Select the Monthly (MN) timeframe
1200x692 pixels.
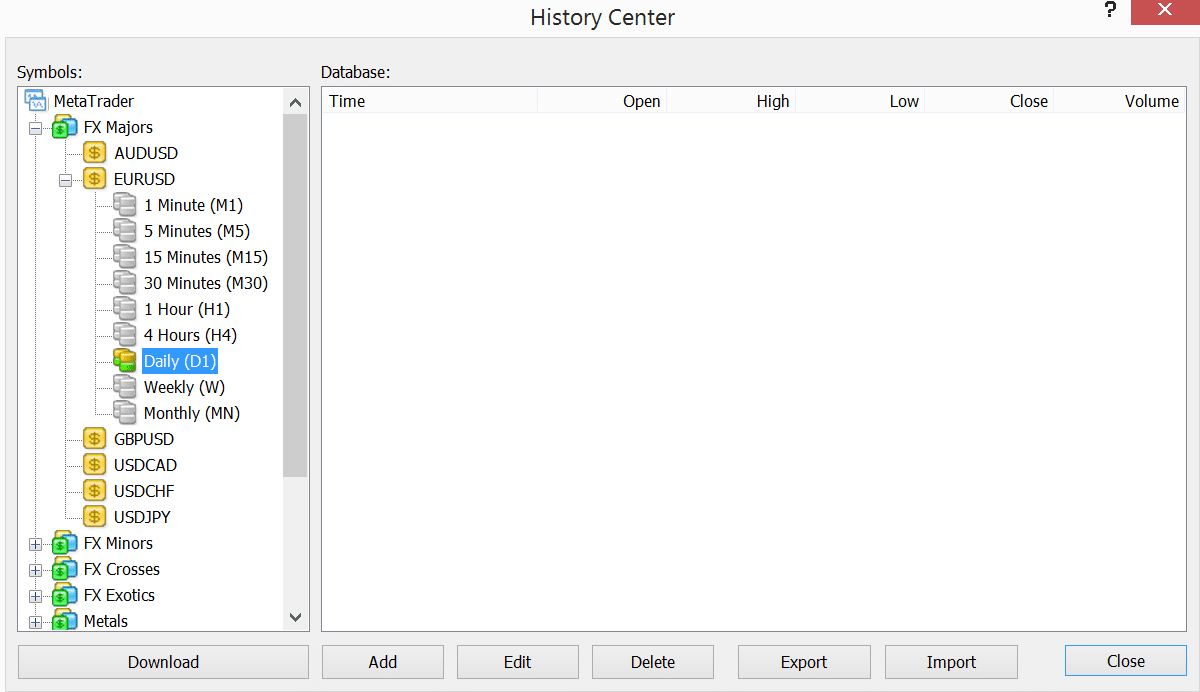[191, 412]
